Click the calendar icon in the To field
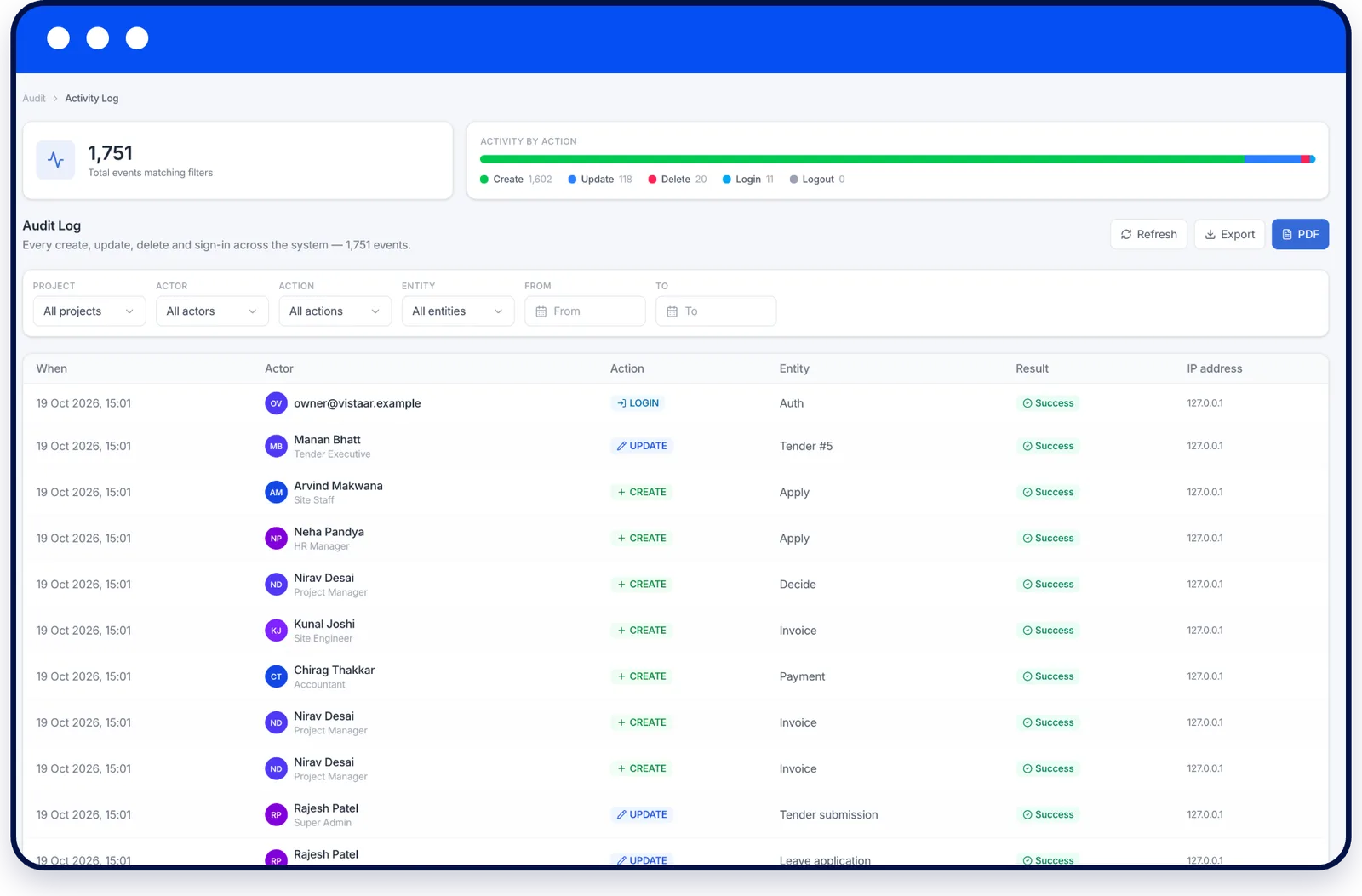Image resolution: width=1362 pixels, height=896 pixels. coord(672,311)
